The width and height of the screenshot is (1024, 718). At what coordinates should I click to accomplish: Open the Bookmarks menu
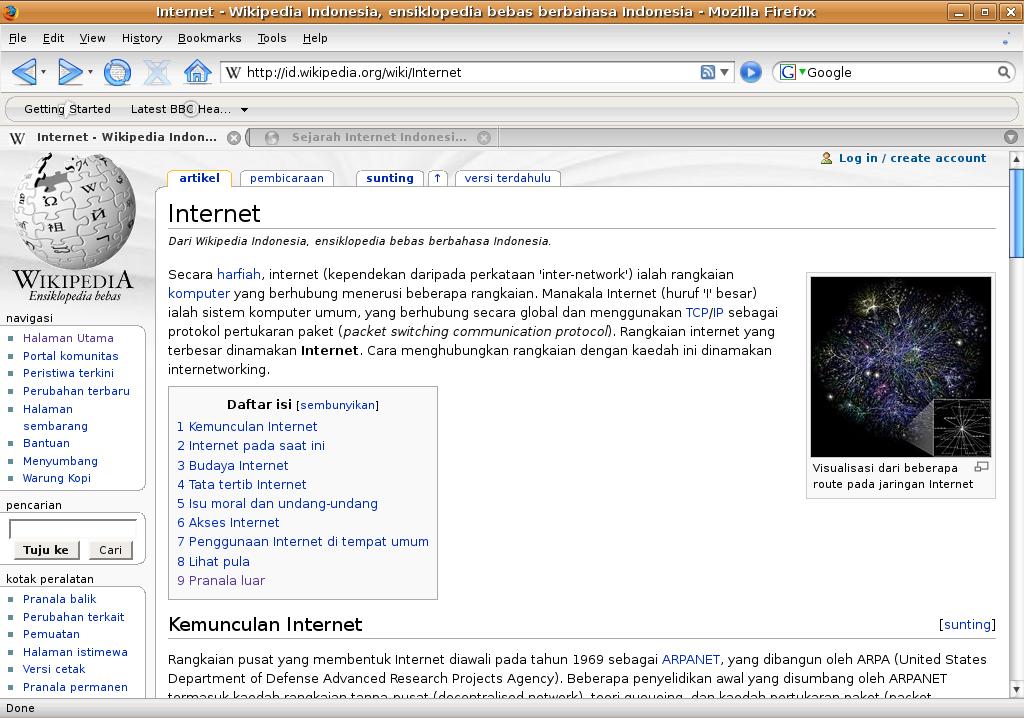(209, 38)
